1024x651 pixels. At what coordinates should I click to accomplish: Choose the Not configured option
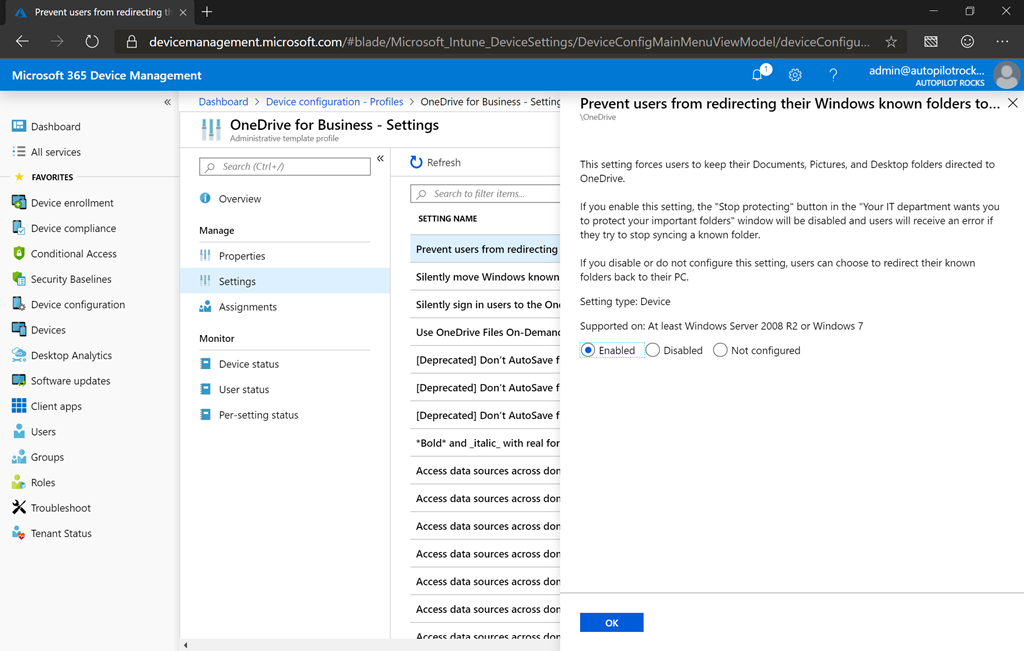click(720, 350)
